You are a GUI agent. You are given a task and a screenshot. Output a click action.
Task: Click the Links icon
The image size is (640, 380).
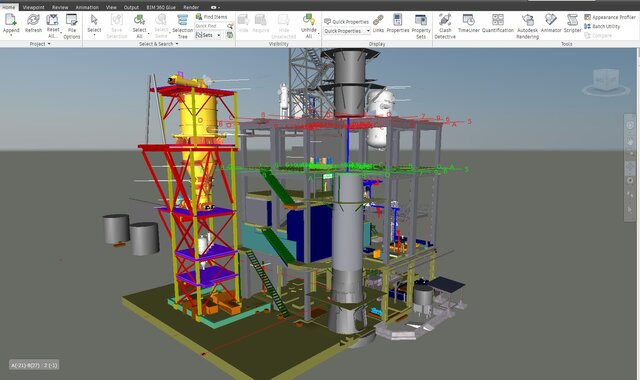[x=378, y=20]
